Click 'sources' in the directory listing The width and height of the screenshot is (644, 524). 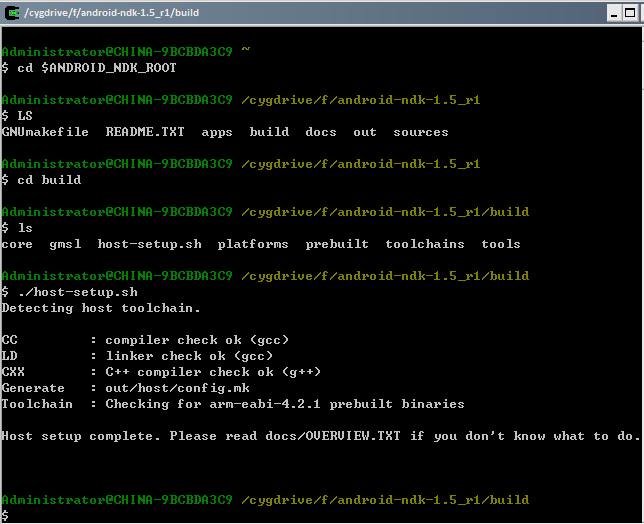(x=421, y=132)
